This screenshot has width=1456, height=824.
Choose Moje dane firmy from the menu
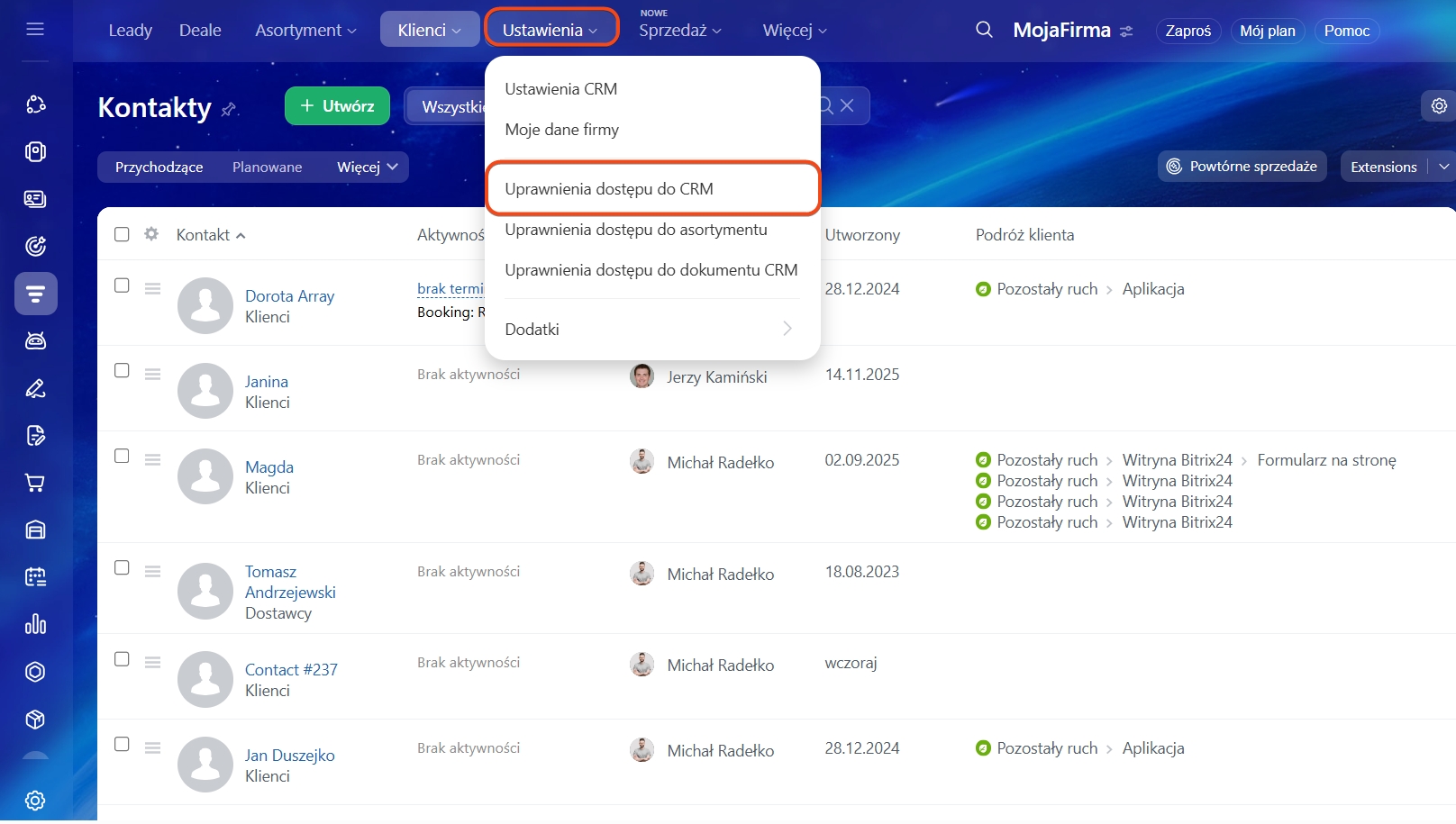(561, 130)
